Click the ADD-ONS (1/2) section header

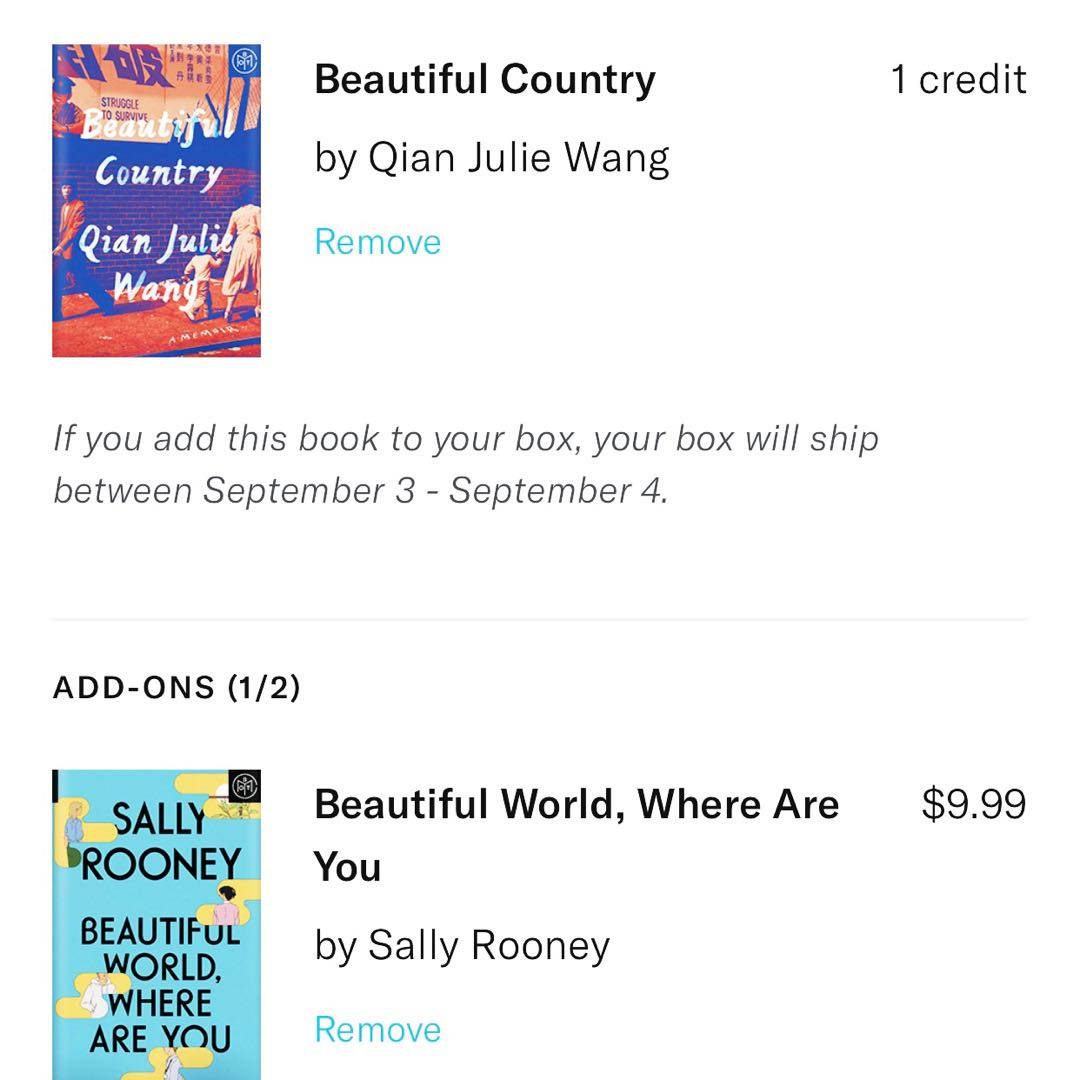coord(176,688)
